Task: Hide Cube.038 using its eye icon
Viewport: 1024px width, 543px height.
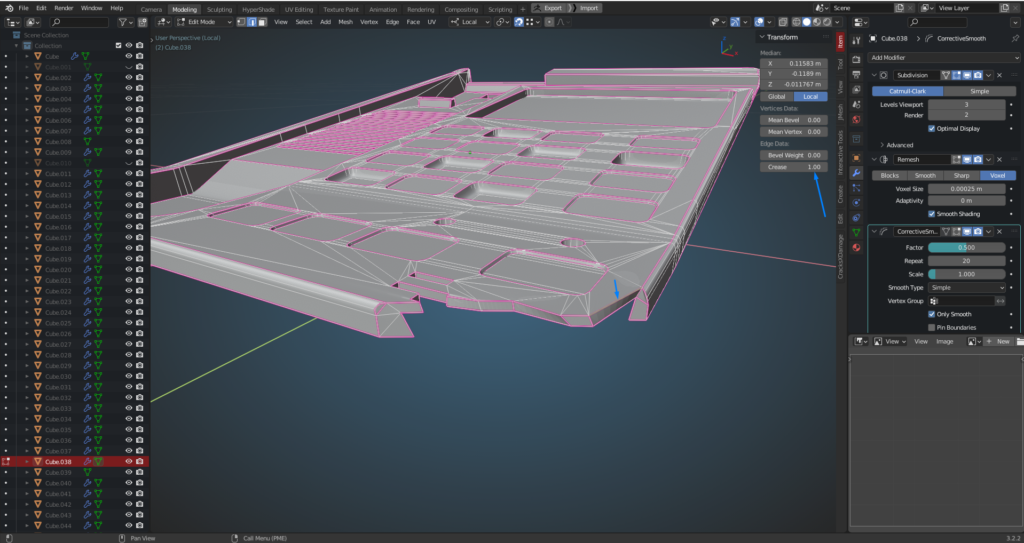Action: [x=128, y=462]
